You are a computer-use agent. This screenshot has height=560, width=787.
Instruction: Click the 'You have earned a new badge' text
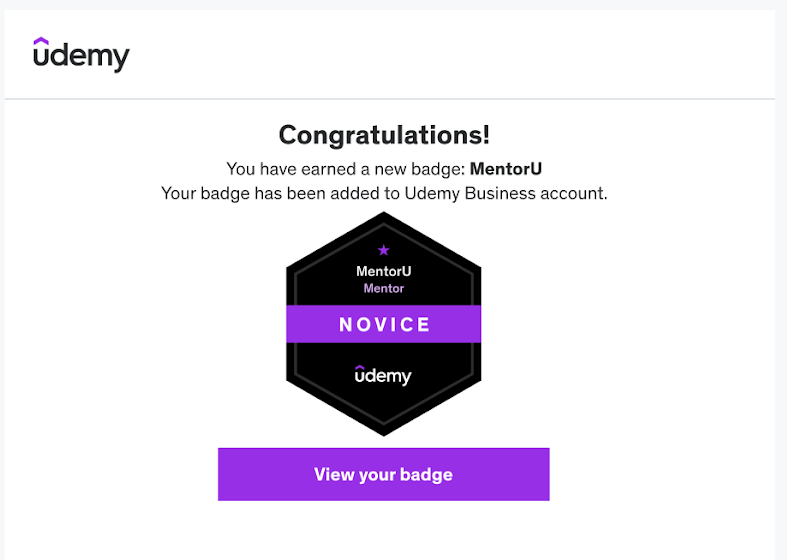tap(345, 168)
